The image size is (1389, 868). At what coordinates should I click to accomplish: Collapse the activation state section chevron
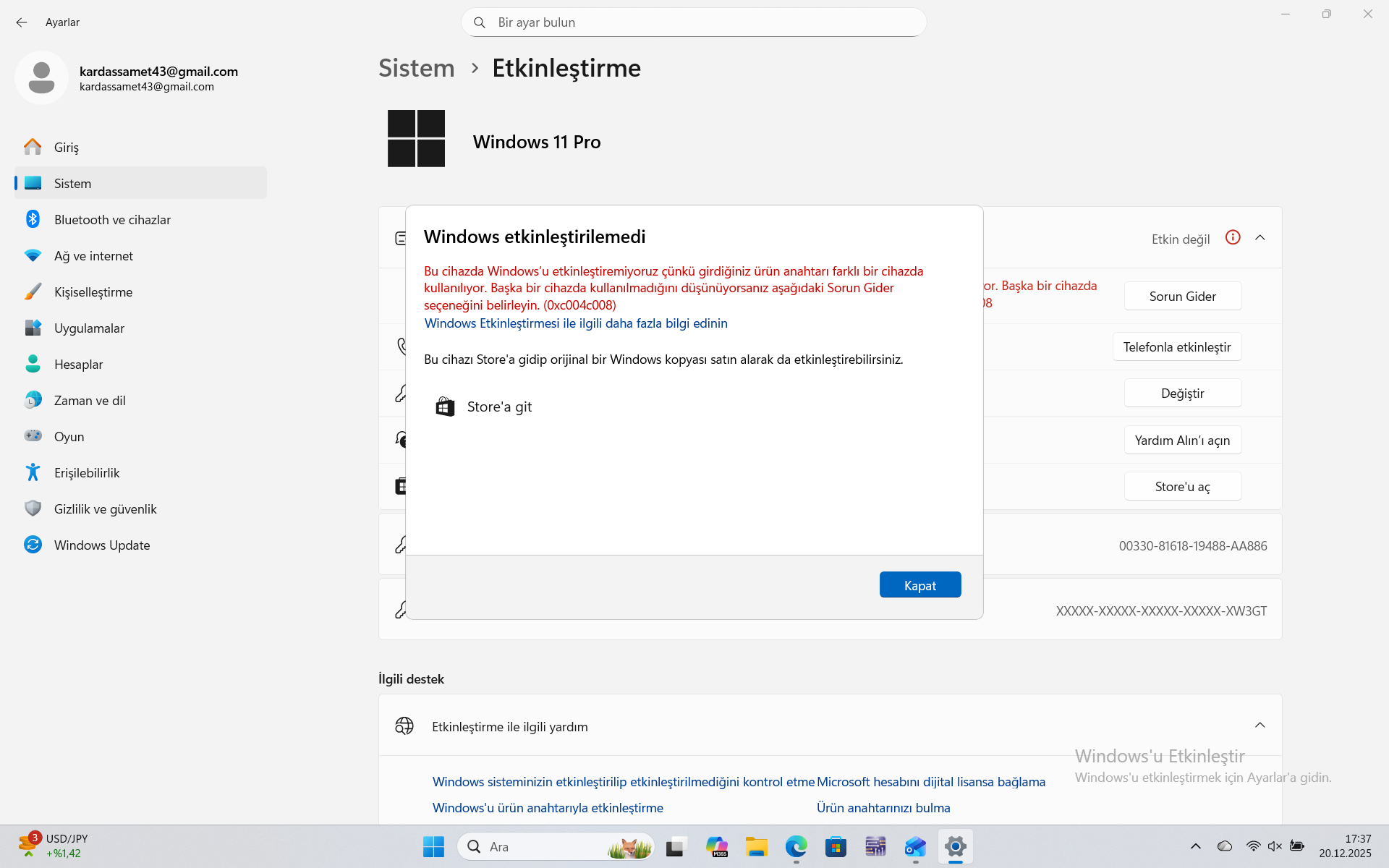(1260, 238)
